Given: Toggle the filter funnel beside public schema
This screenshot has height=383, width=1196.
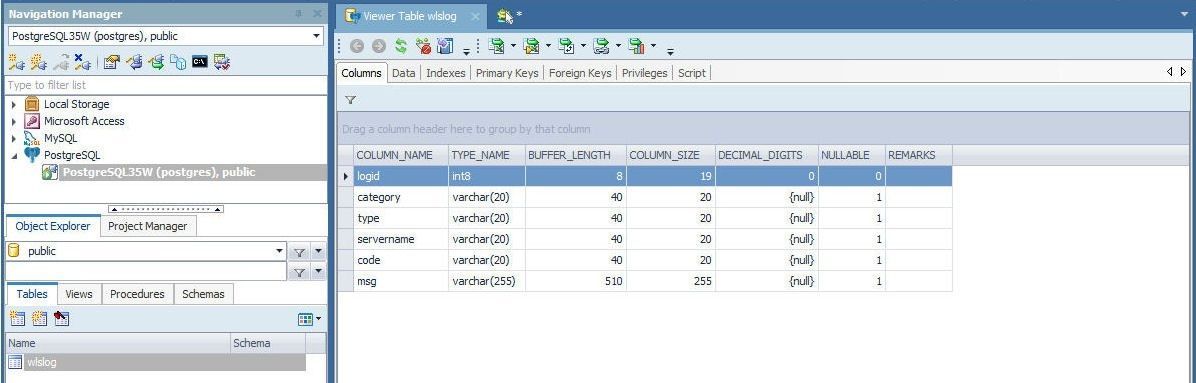Looking at the screenshot, I should (300, 252).
